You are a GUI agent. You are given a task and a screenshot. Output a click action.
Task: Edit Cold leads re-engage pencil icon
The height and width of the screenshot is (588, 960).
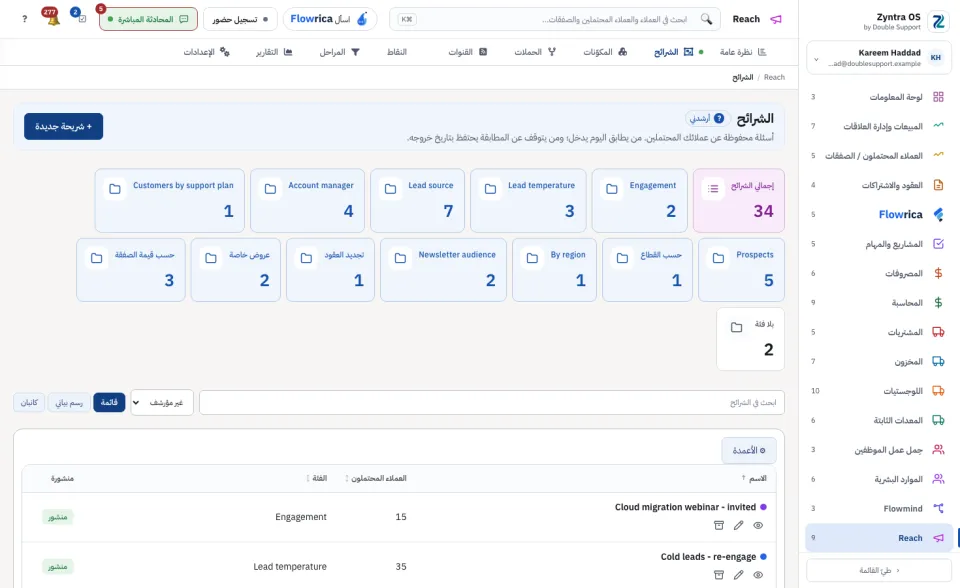pos(738,575)
